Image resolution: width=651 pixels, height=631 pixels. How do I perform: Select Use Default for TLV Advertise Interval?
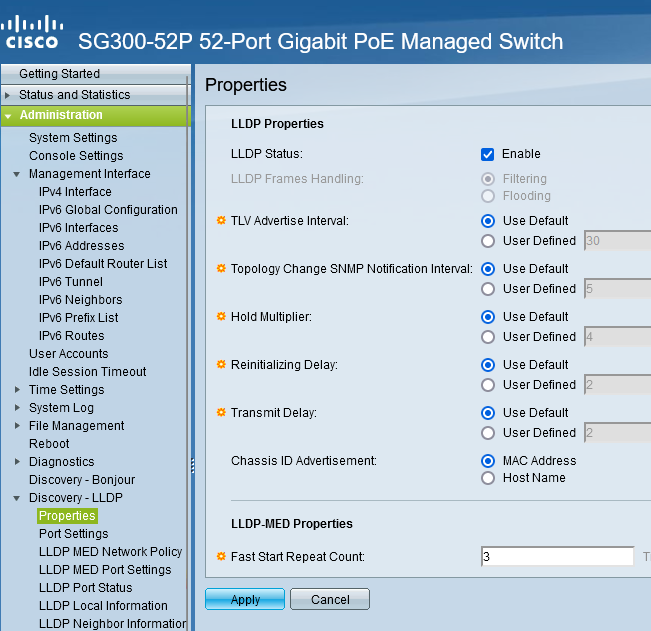tap(488, 221)
